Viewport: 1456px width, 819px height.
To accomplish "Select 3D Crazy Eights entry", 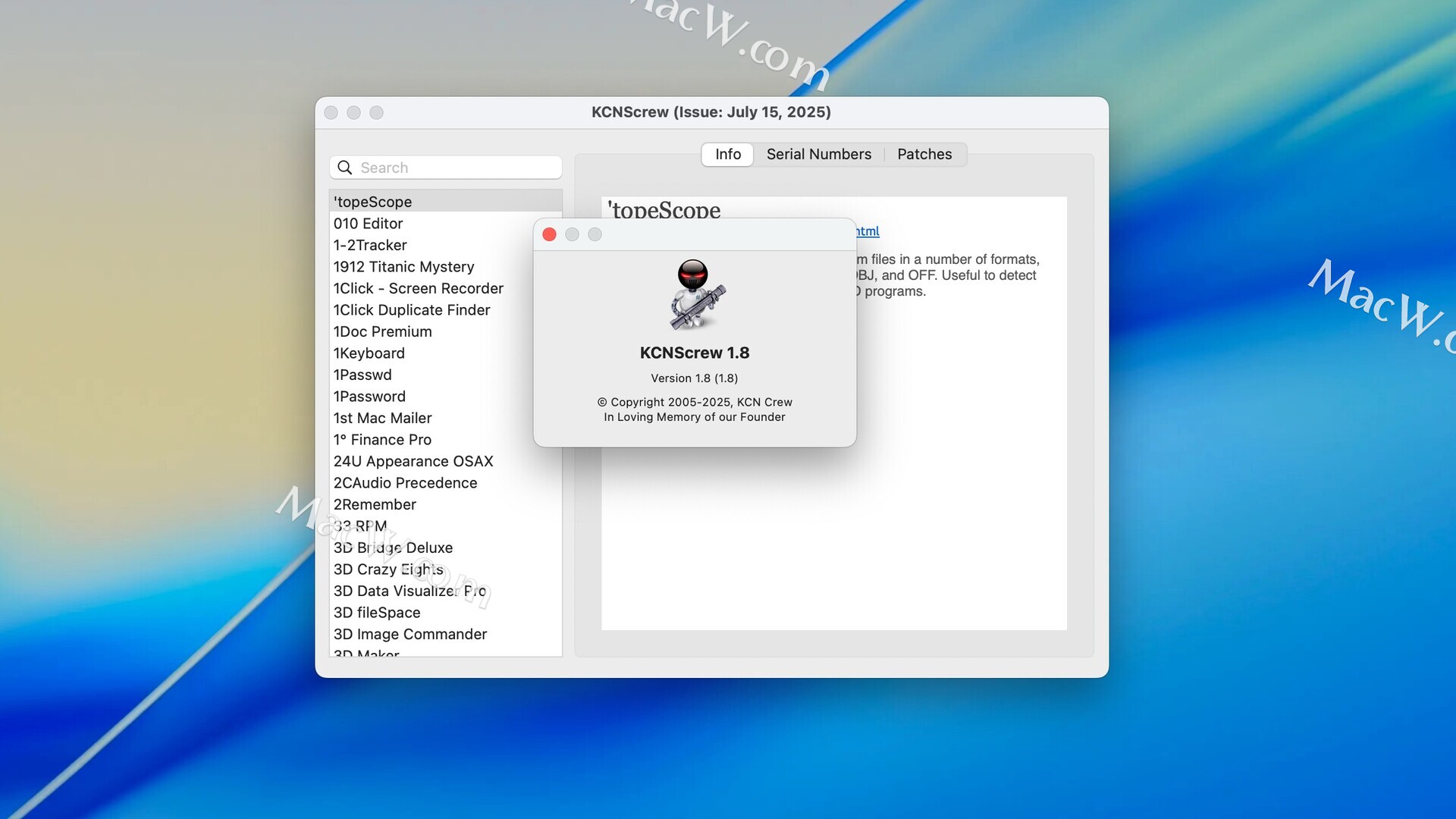I will pyautogui.click(x=446, y=570).
